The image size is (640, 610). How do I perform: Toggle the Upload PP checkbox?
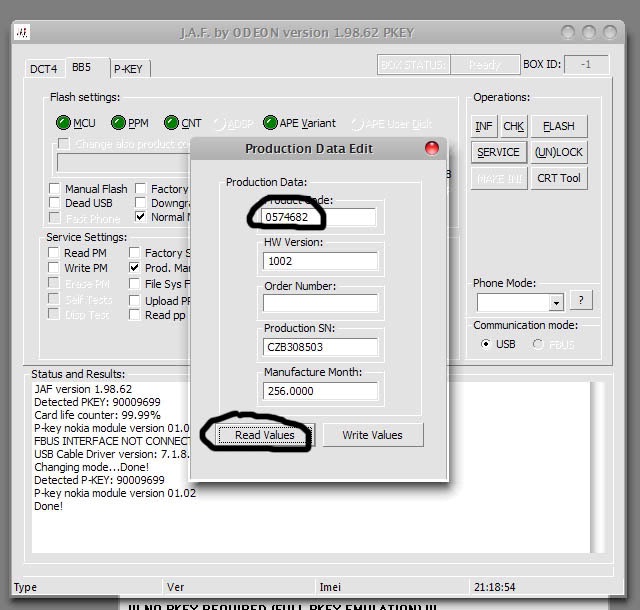coord(134,301)
